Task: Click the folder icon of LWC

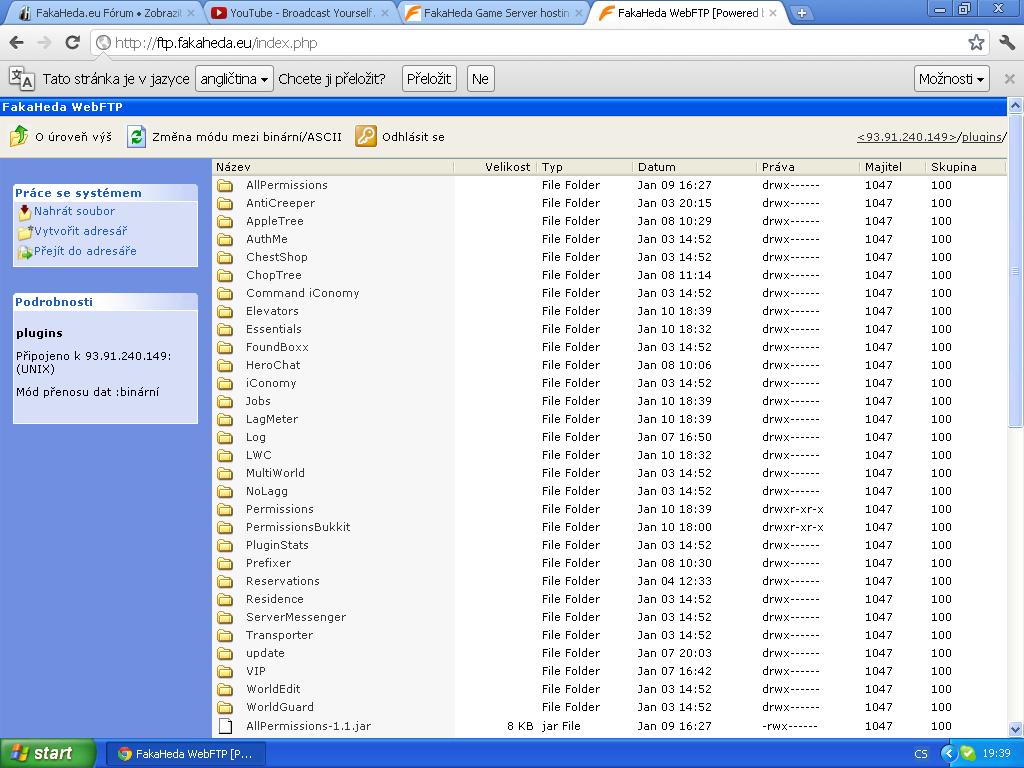Action: pyautogui.click(x=225, y=455)
